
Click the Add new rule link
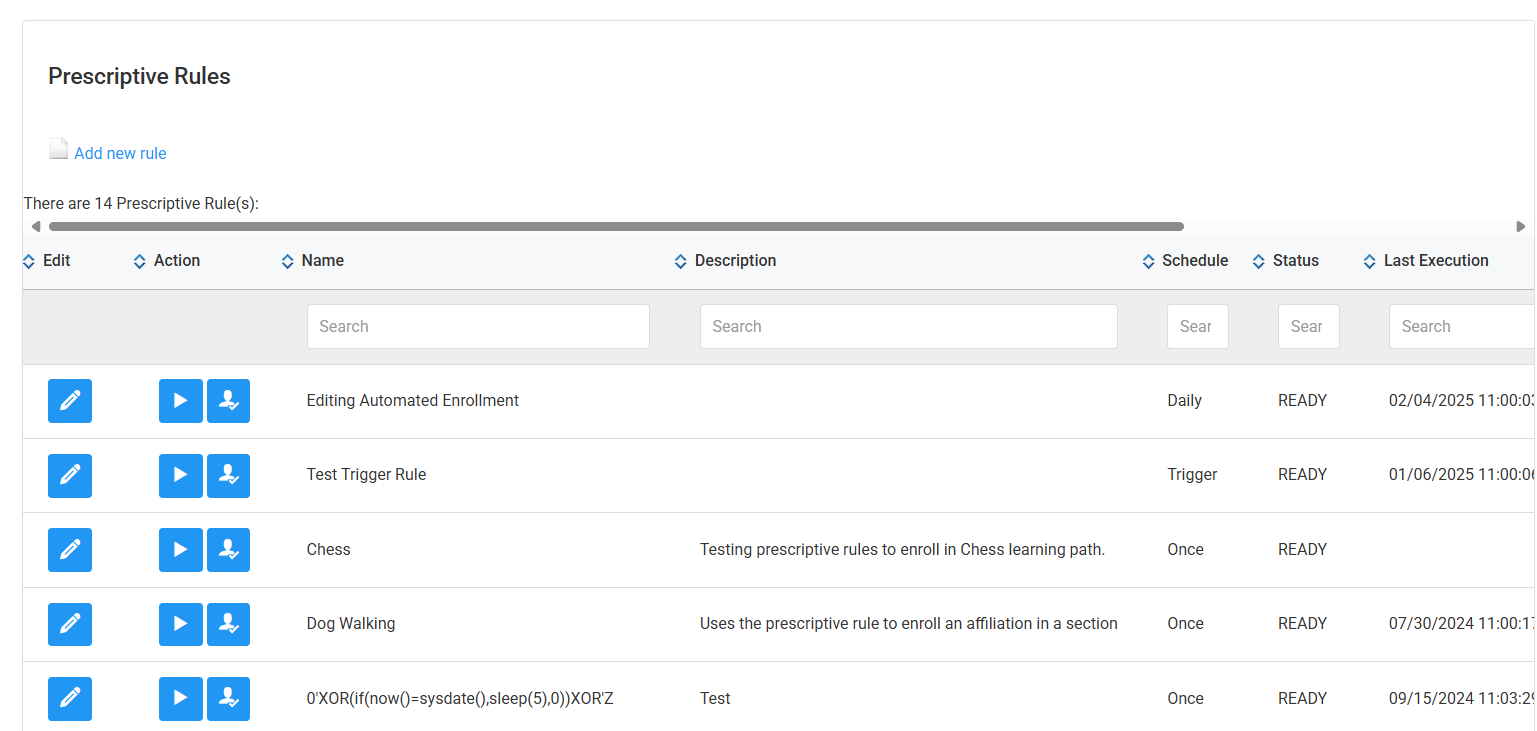[120, 153]
